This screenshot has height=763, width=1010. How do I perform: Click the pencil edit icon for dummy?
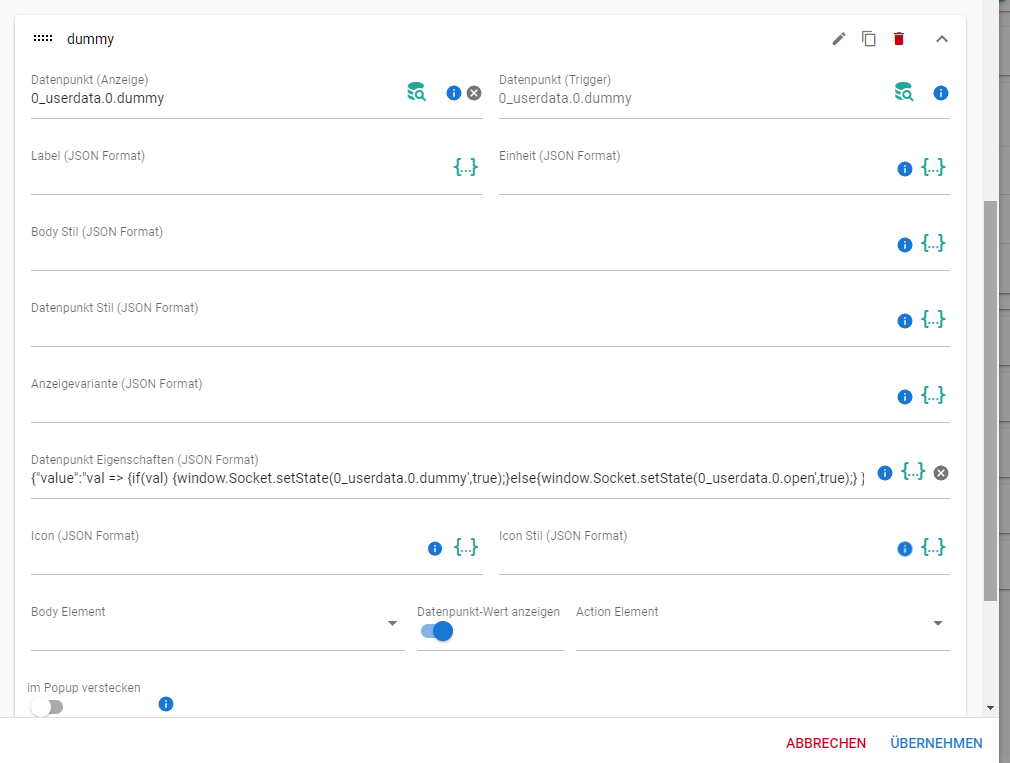click(839, 39)
